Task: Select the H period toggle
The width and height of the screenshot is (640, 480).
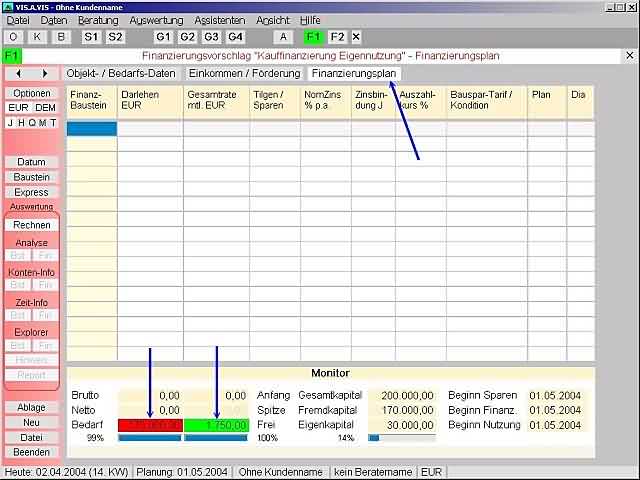Action: 21,123
